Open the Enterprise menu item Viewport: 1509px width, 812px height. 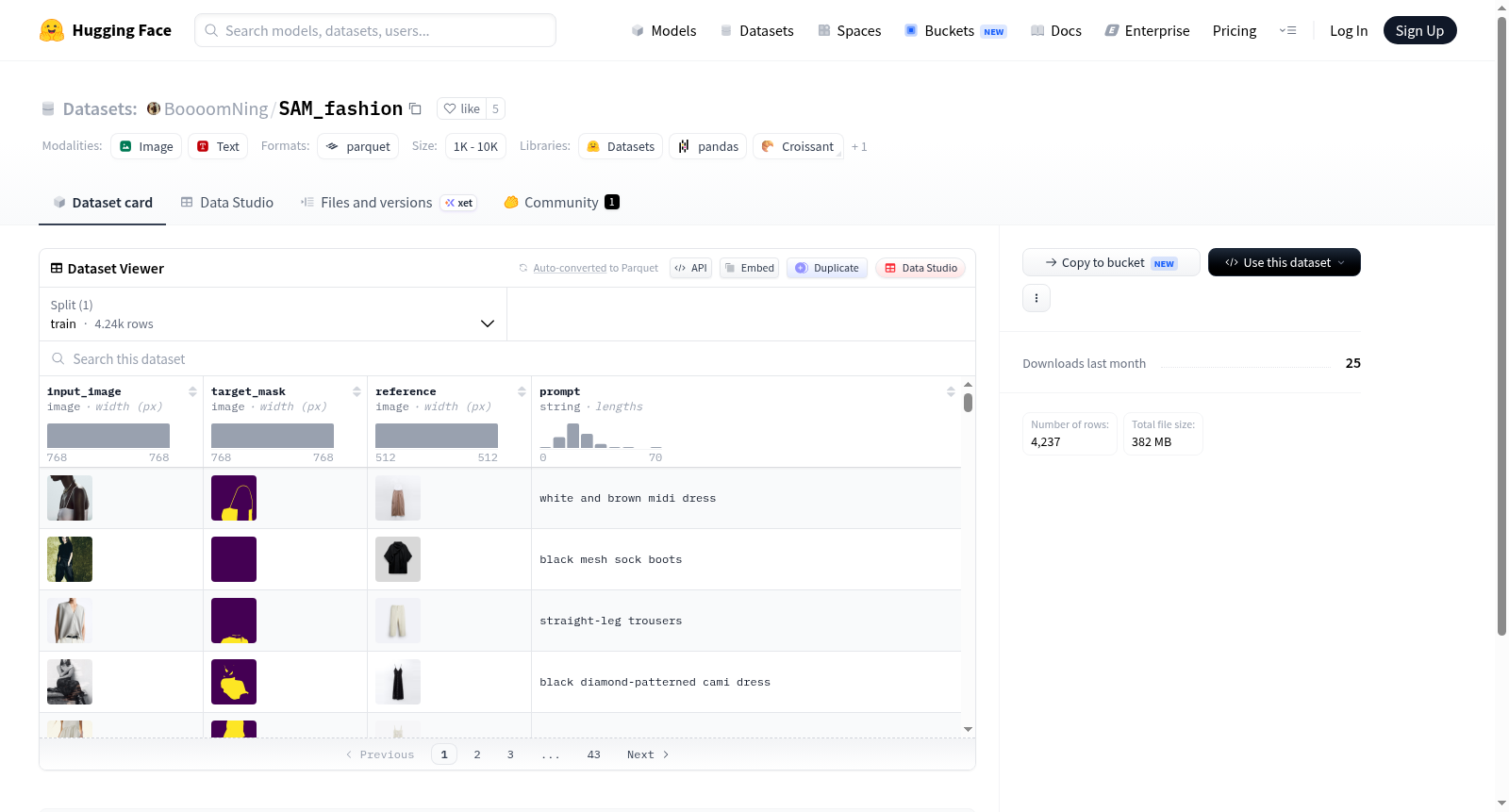(1147, 31)
